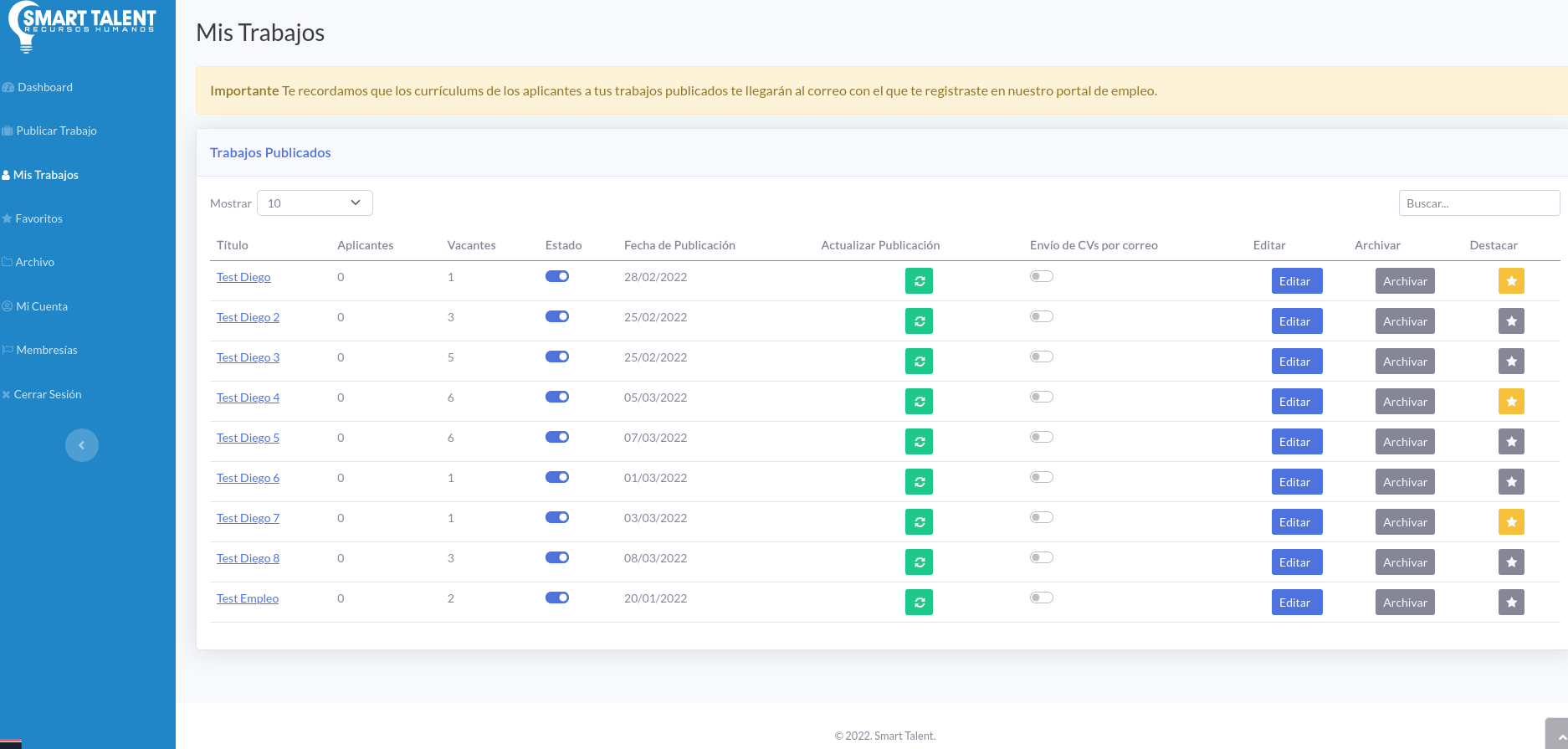1568x749 pixels.
Task: Refresh the Test Diego 4 publication
Action: [919, 402]
